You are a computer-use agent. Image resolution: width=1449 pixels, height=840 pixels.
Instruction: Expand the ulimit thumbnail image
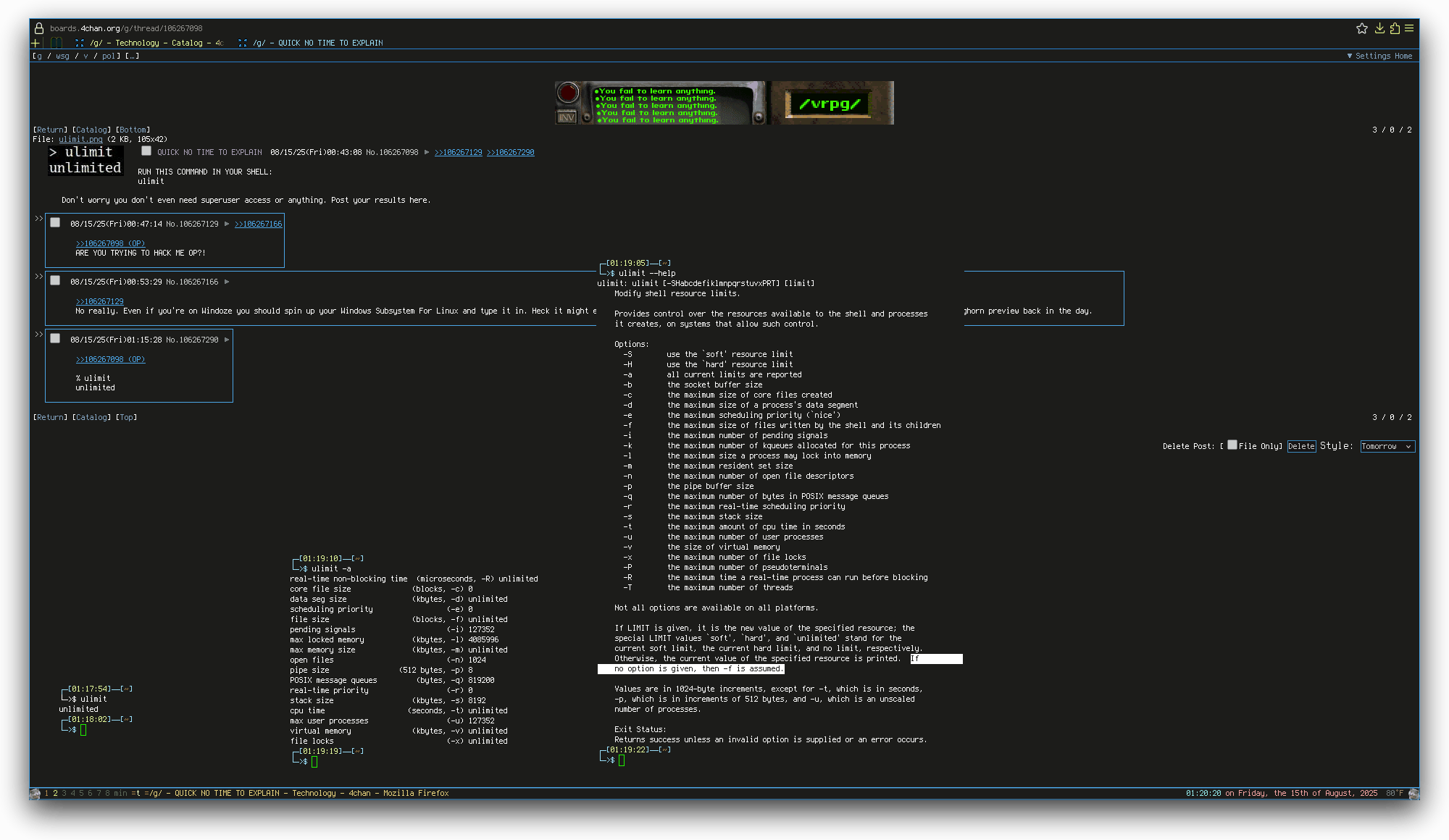pos(85,160)
